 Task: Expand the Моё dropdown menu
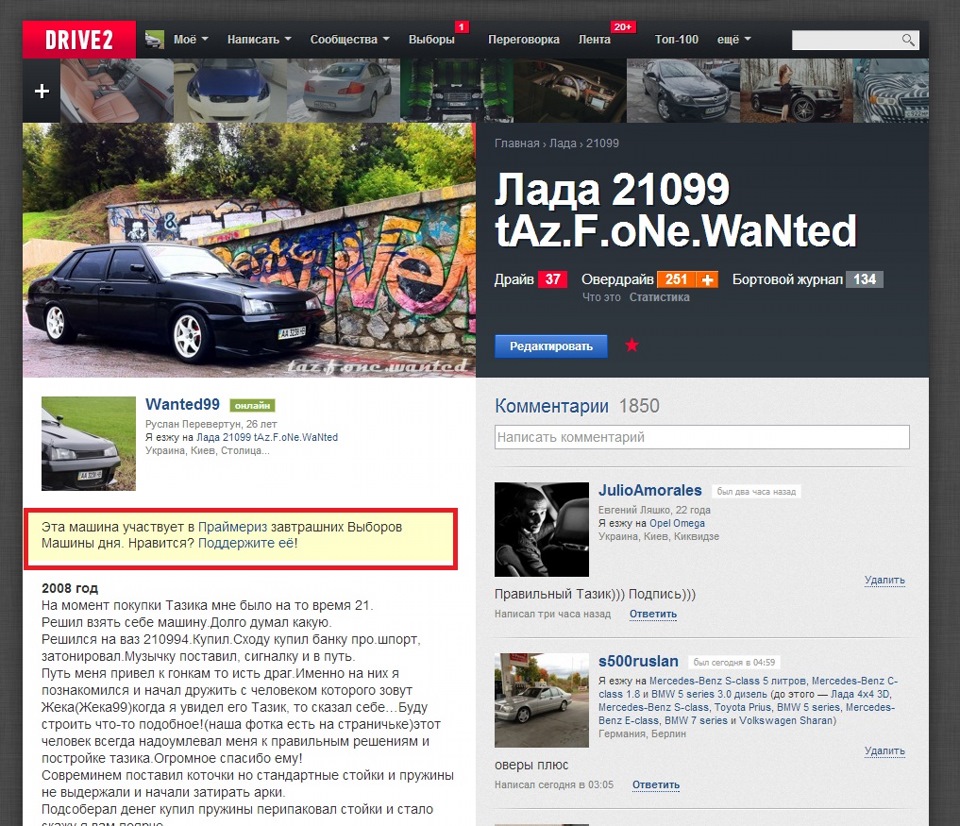pos(190,39)
